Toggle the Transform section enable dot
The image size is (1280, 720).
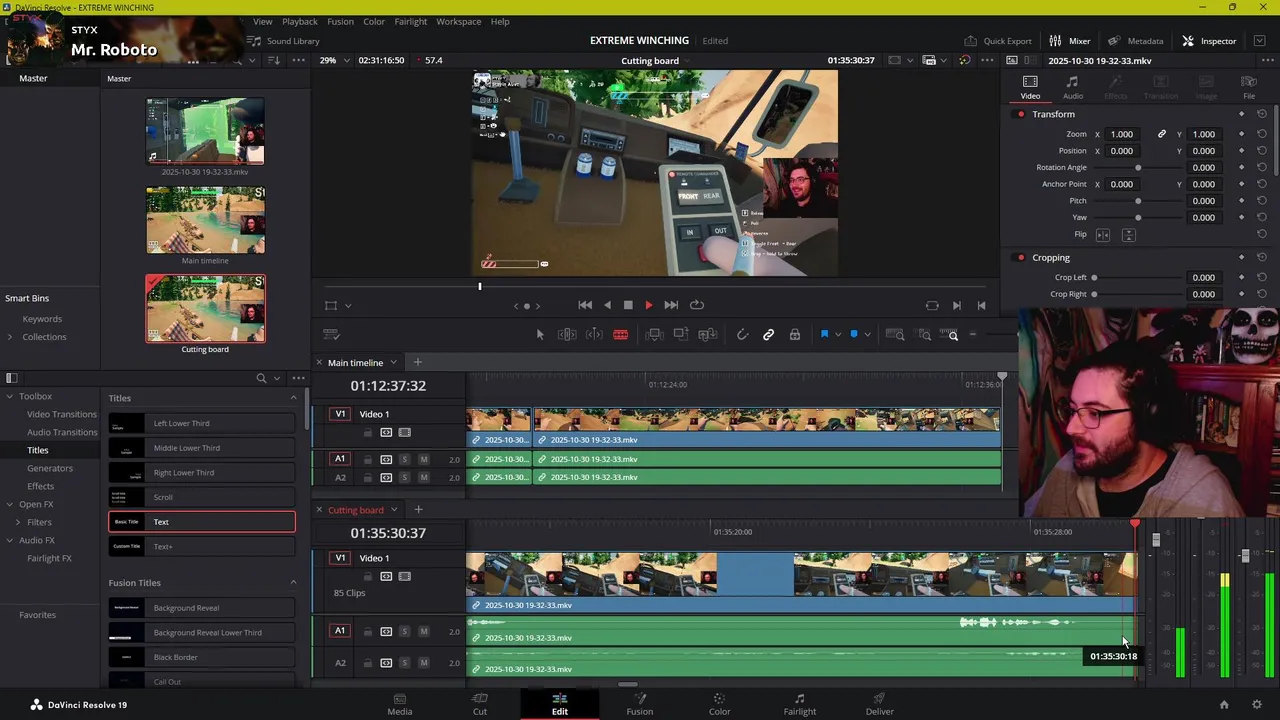[1020, 114]
